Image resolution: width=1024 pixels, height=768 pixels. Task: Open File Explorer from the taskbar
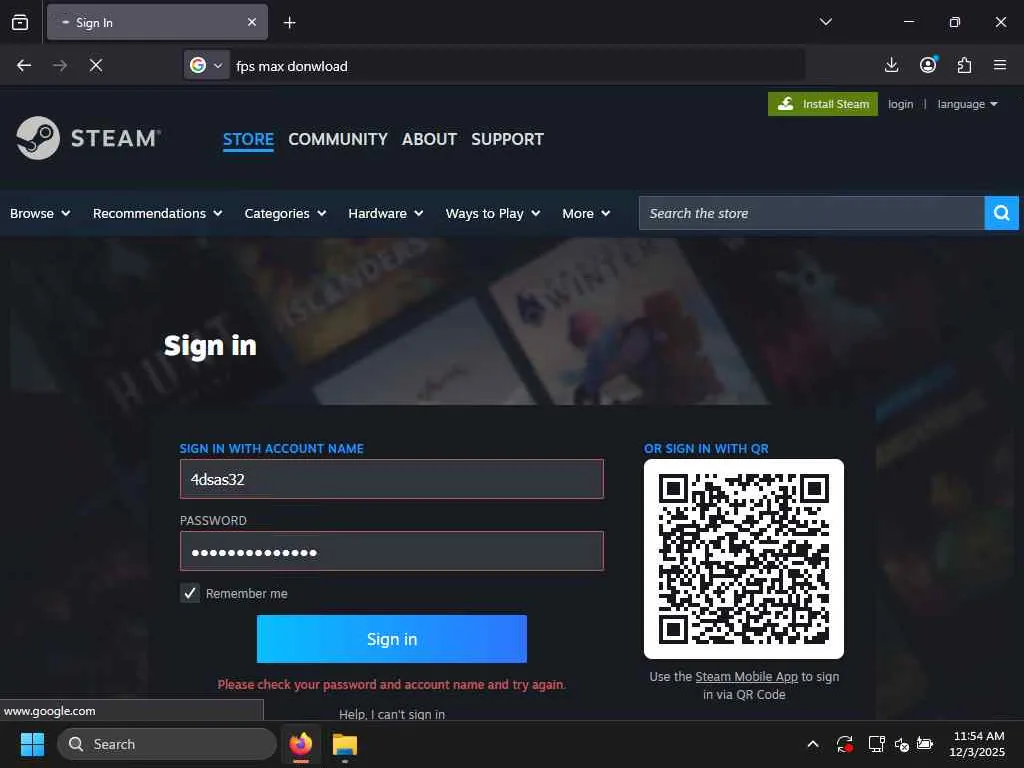(345, 744)
